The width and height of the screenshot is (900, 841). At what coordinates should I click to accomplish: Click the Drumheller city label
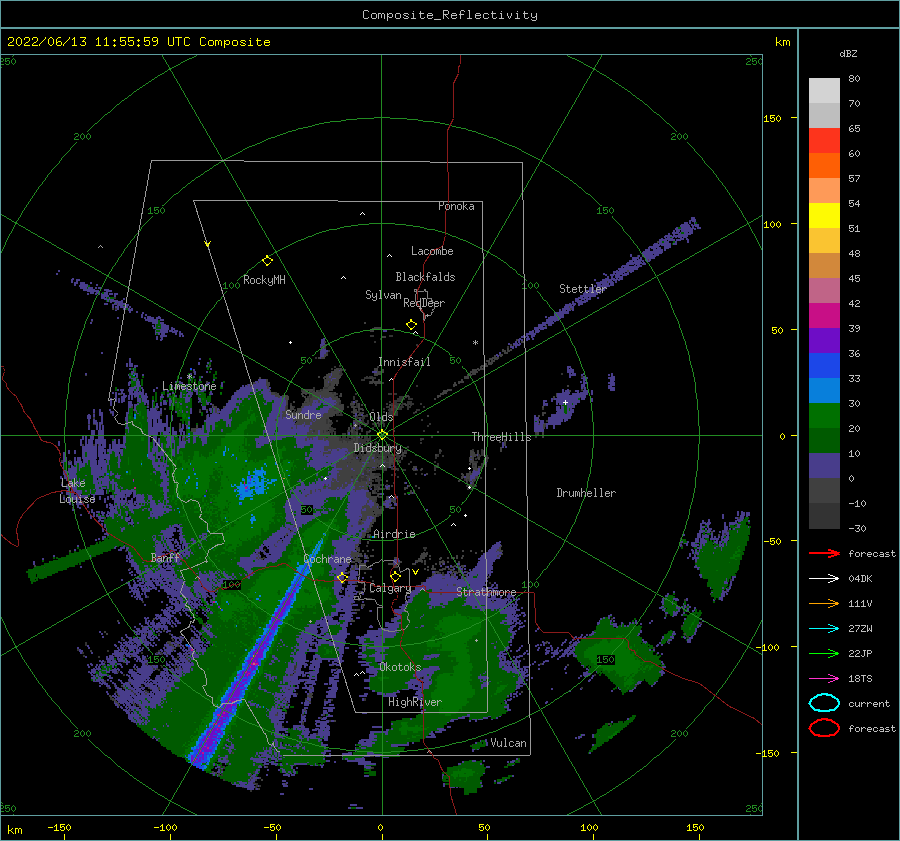(x=586, y=493)
